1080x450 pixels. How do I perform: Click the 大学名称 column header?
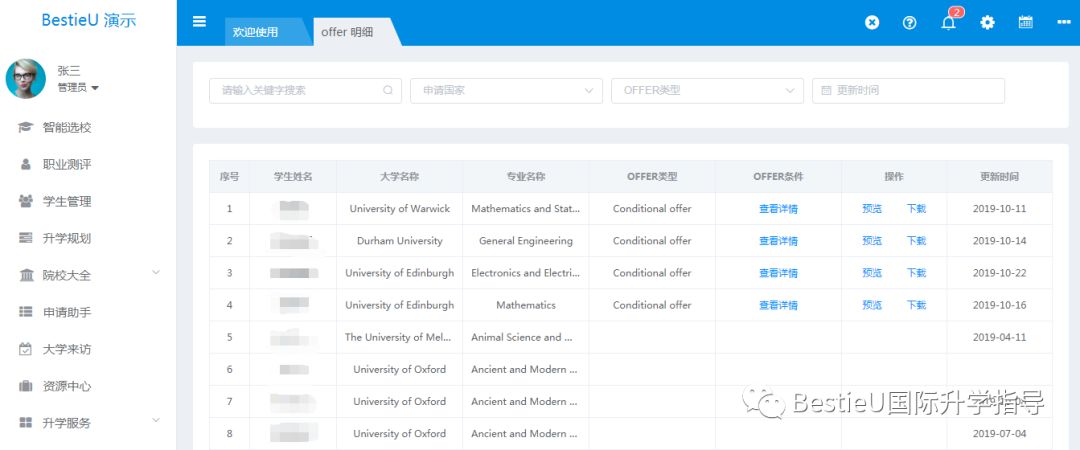(399, 176)
